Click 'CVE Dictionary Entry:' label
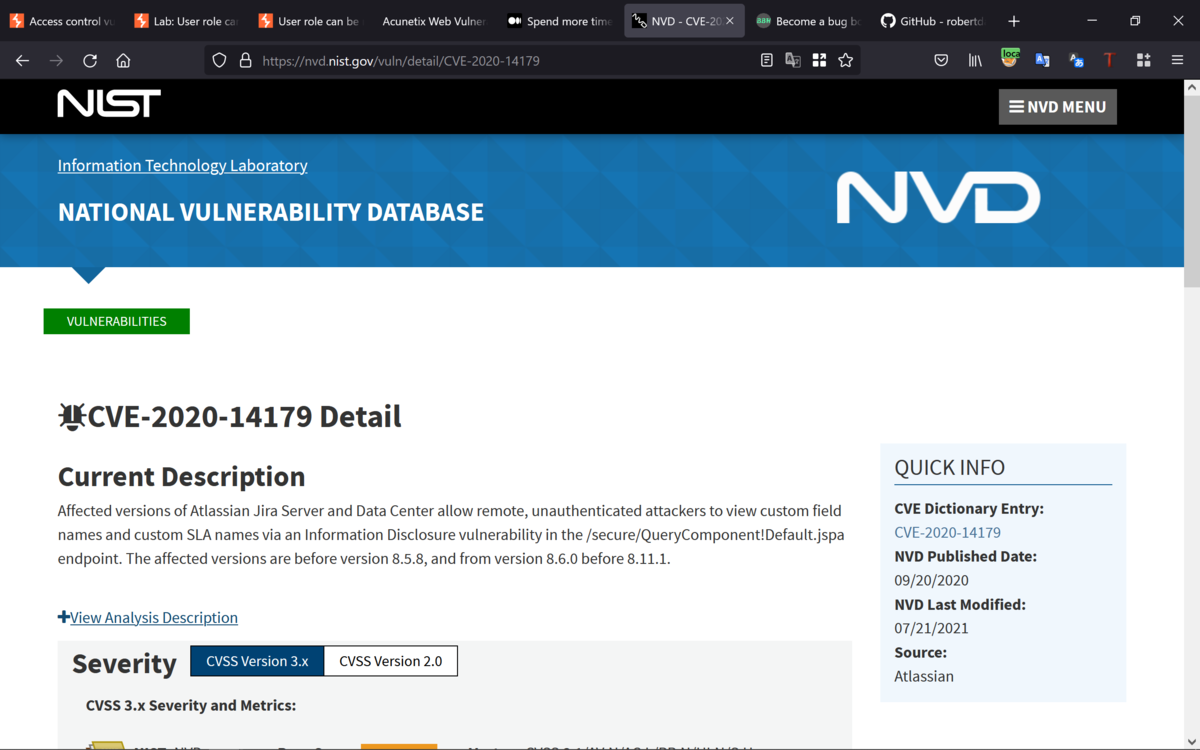1200x750 pixels. pos(969,509)
